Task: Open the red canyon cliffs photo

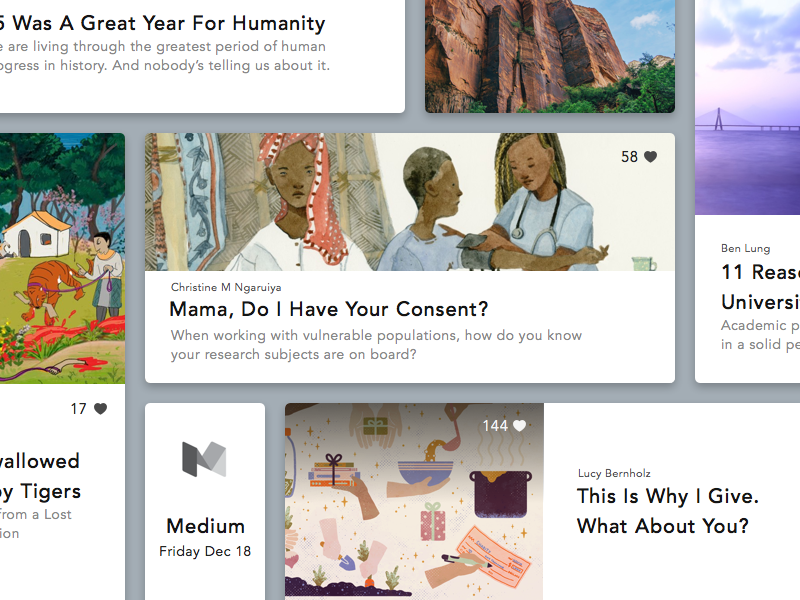Action: (x=549, y=56)
